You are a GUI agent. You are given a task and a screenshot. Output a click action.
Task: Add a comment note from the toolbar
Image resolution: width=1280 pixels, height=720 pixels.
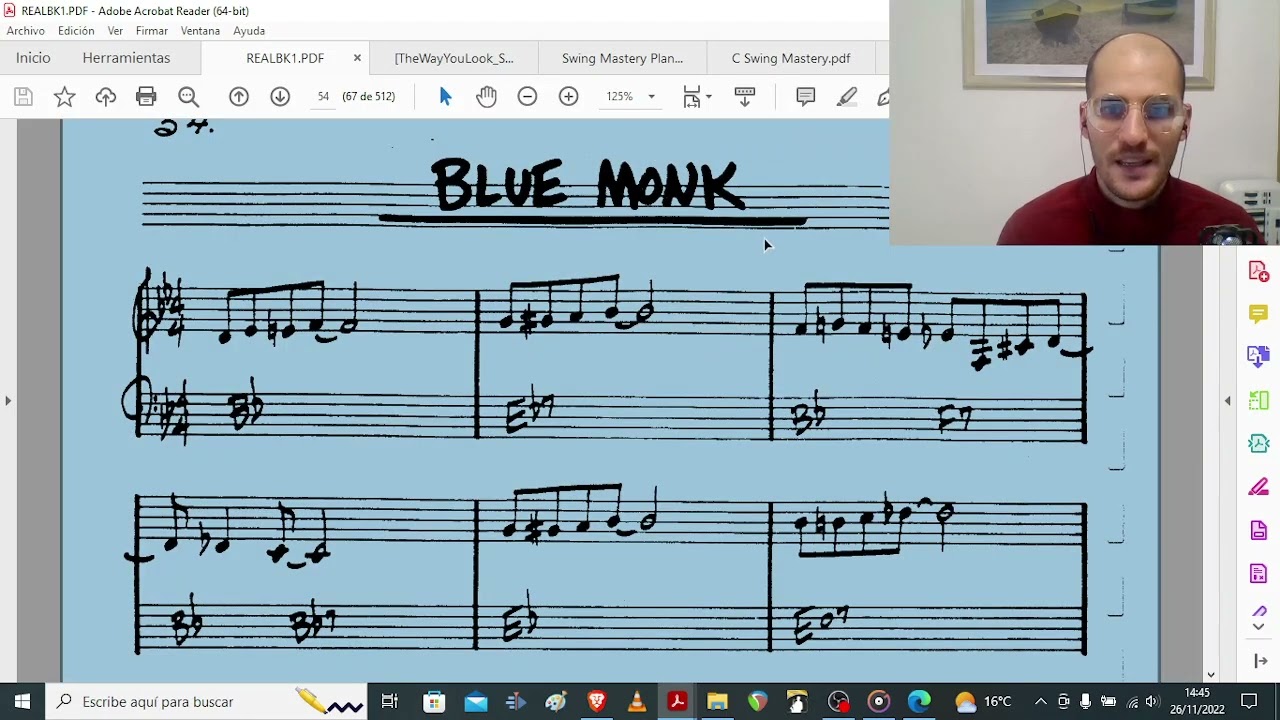(805, 96)
